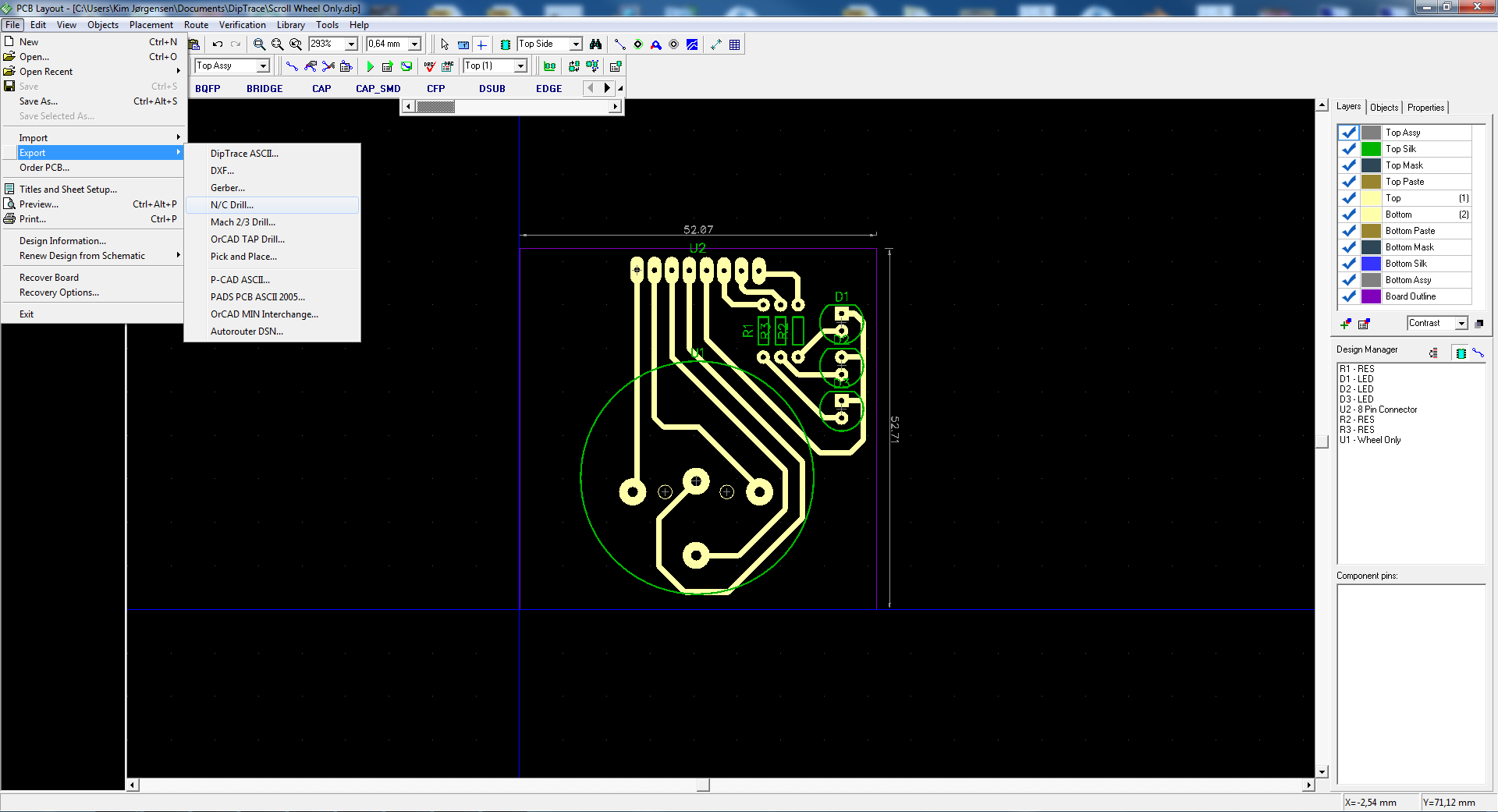The width and height of the screenshot is (1498, 812).
Task: Choose Pick and Place export option
Action: (272, 257)
